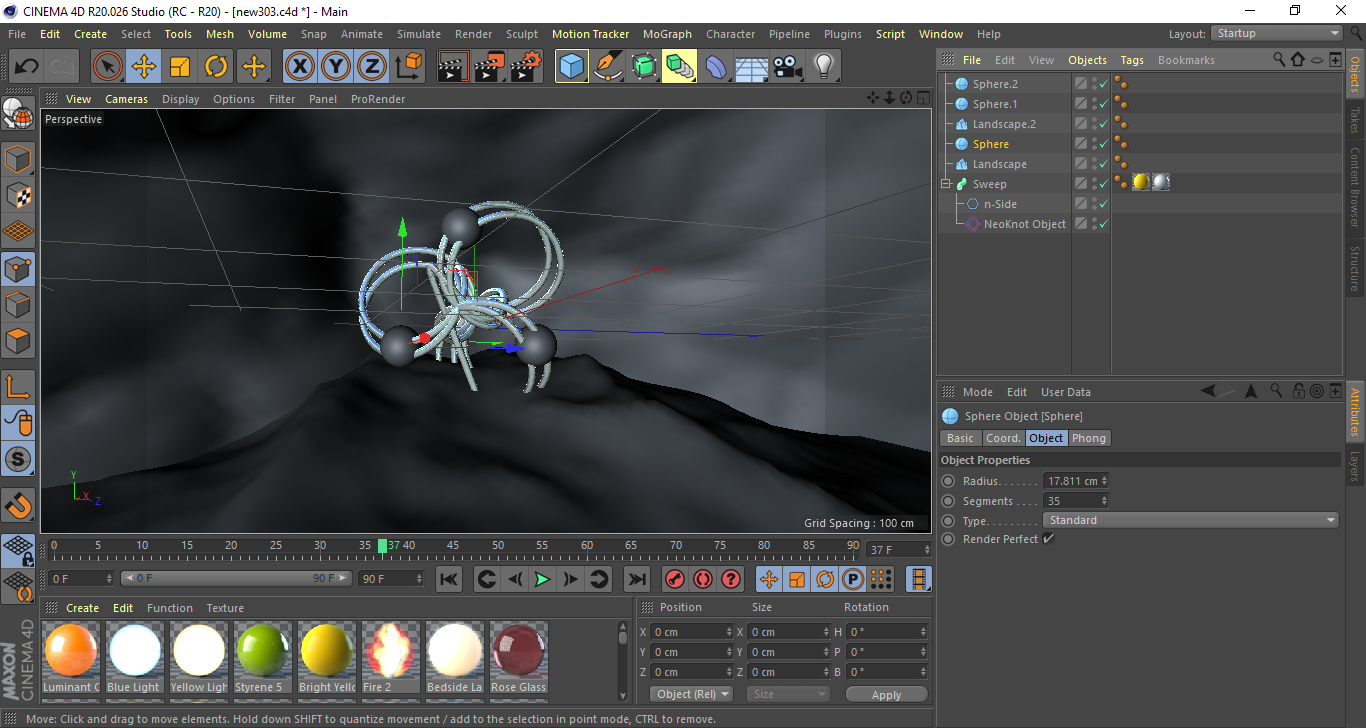Viewport: 1366px width, 728px height.
Task: Switch to Points mode
Action: point(18,269)
